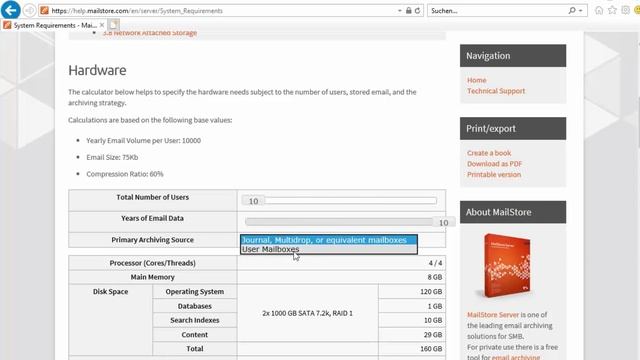Click the Total Number of Users label

click(153, 197)
